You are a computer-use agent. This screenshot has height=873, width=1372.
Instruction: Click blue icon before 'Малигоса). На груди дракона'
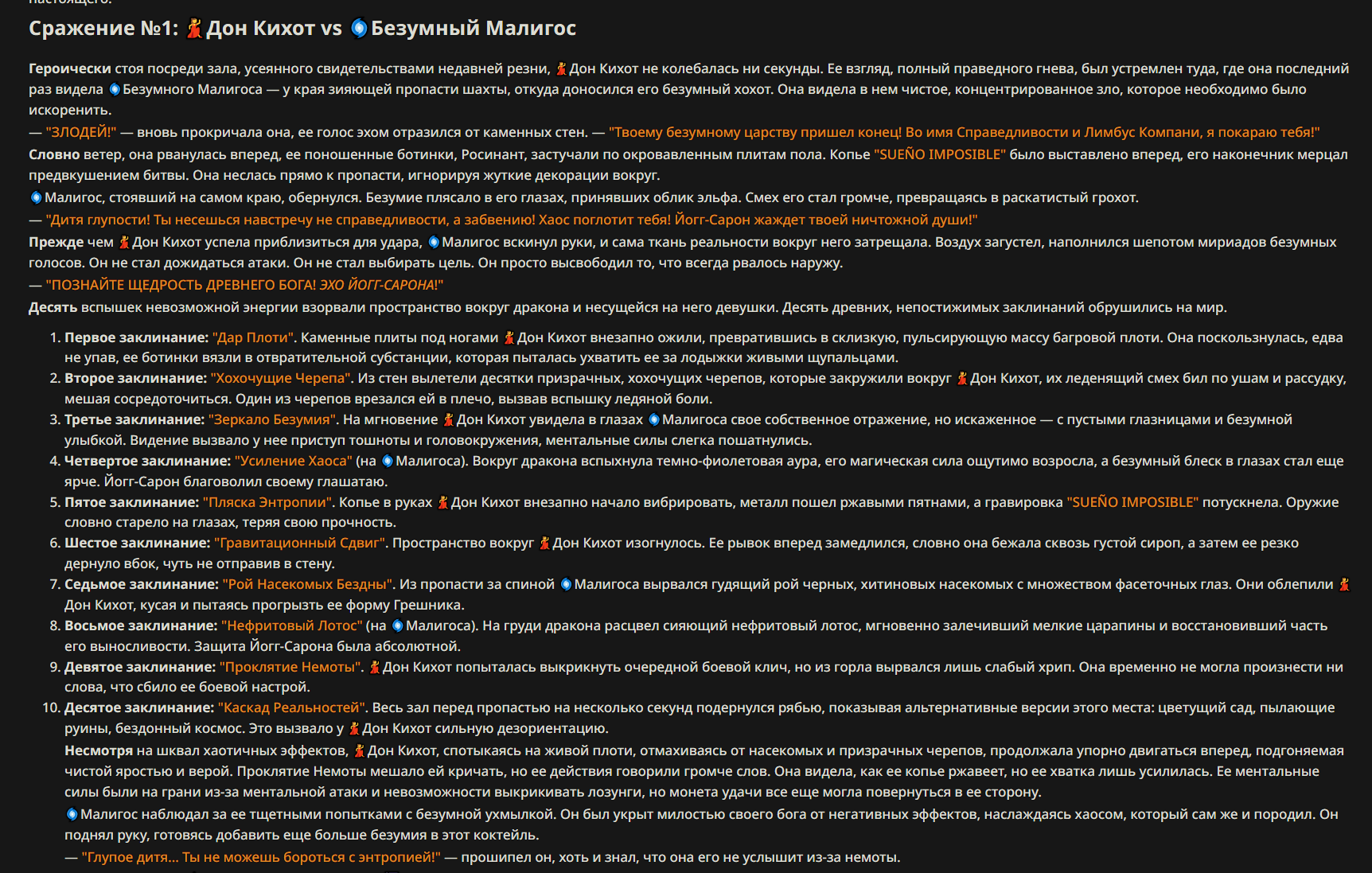click(x=398, y=626)
